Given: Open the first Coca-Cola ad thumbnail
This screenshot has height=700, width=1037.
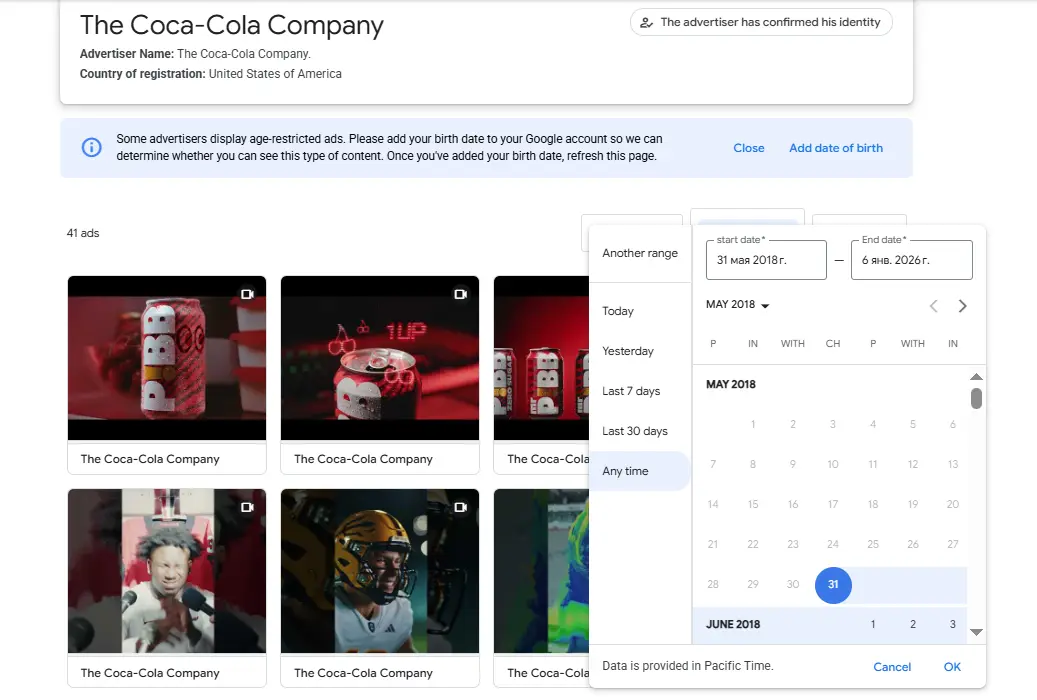Looking at the screenshot, I should (x=166, y=358).
